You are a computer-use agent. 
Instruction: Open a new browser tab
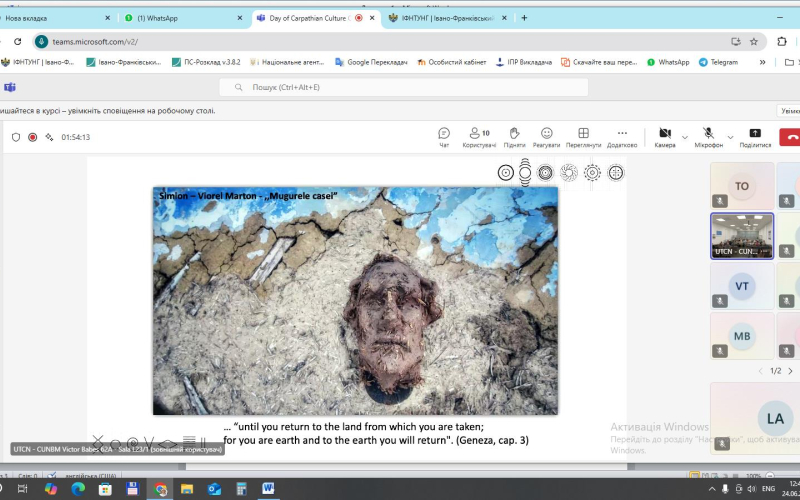pos(524,18)
